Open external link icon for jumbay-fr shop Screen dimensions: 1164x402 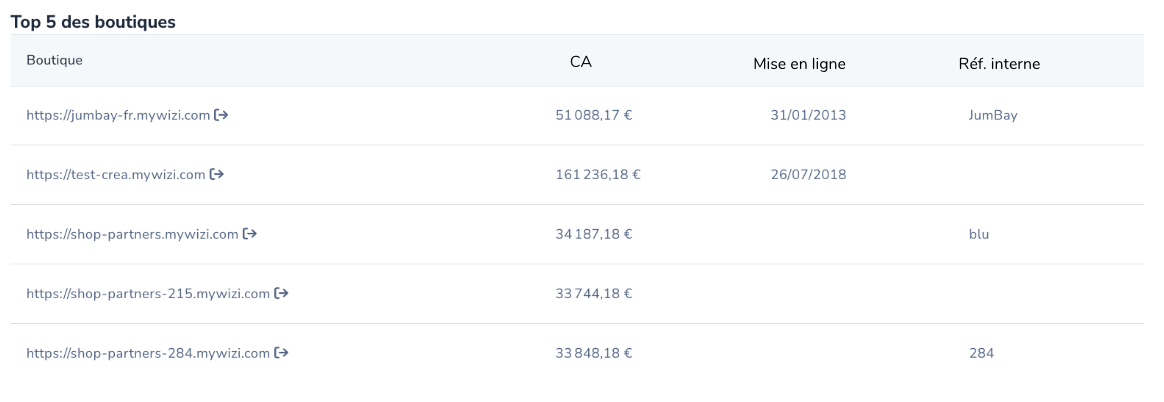[220, 115]
